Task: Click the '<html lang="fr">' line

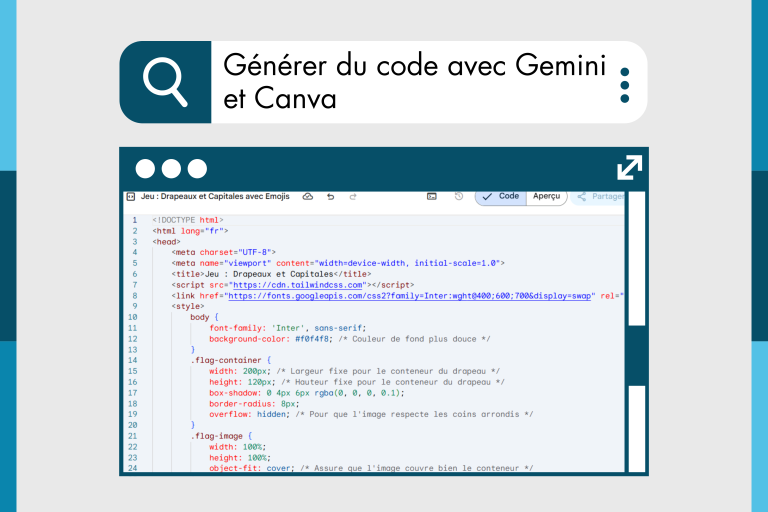Action: 190,231
